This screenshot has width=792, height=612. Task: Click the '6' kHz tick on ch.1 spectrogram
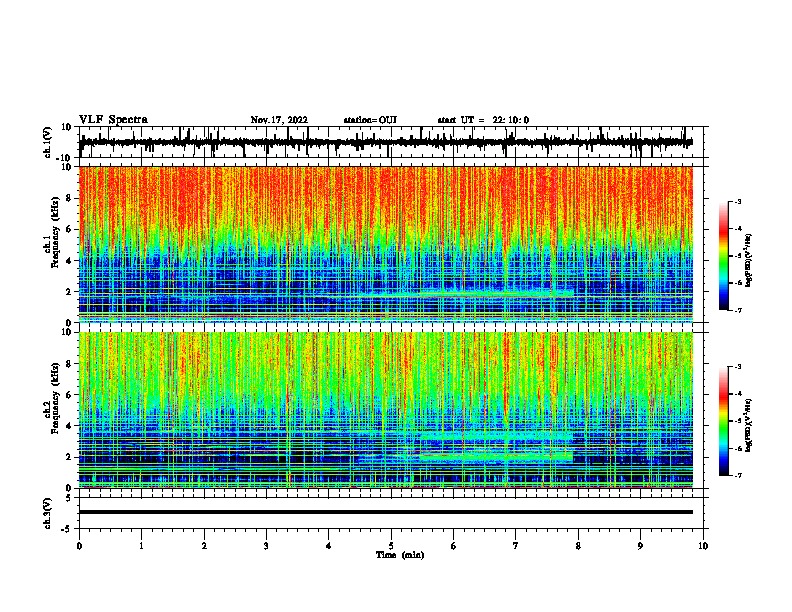tap(70, 229)
